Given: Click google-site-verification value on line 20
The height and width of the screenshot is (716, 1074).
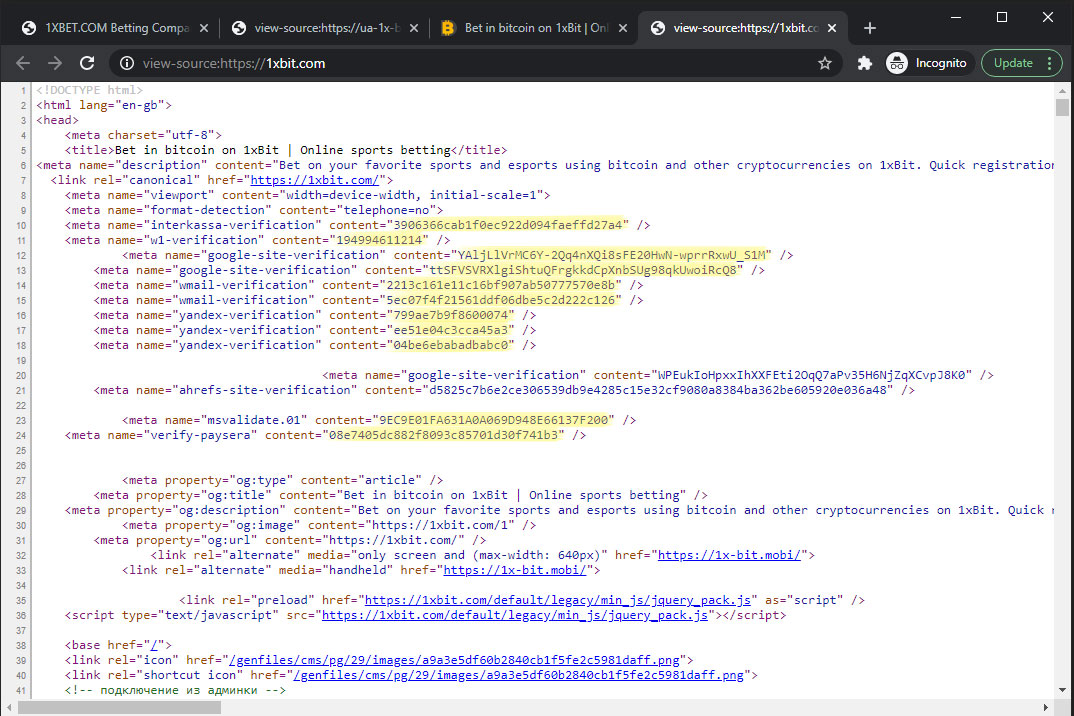Looking at the screenshot, I should click(811, 375).
